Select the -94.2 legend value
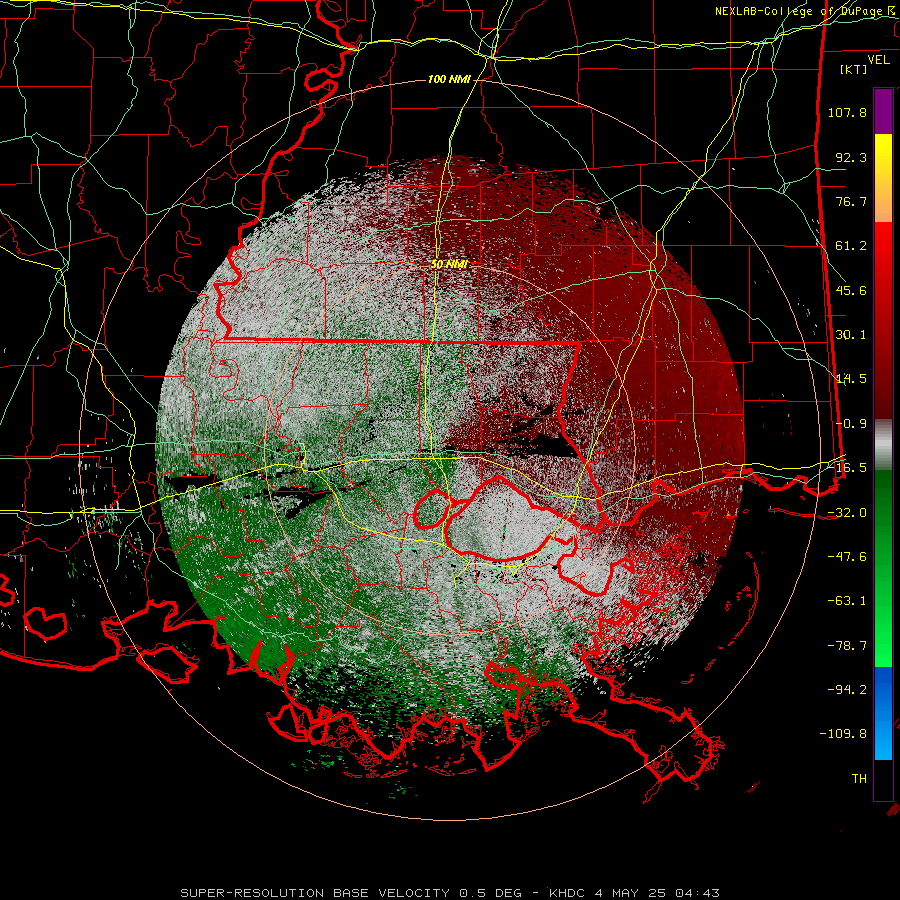The width and height of the screenshot is (900, 900). [x=847, y=690]
